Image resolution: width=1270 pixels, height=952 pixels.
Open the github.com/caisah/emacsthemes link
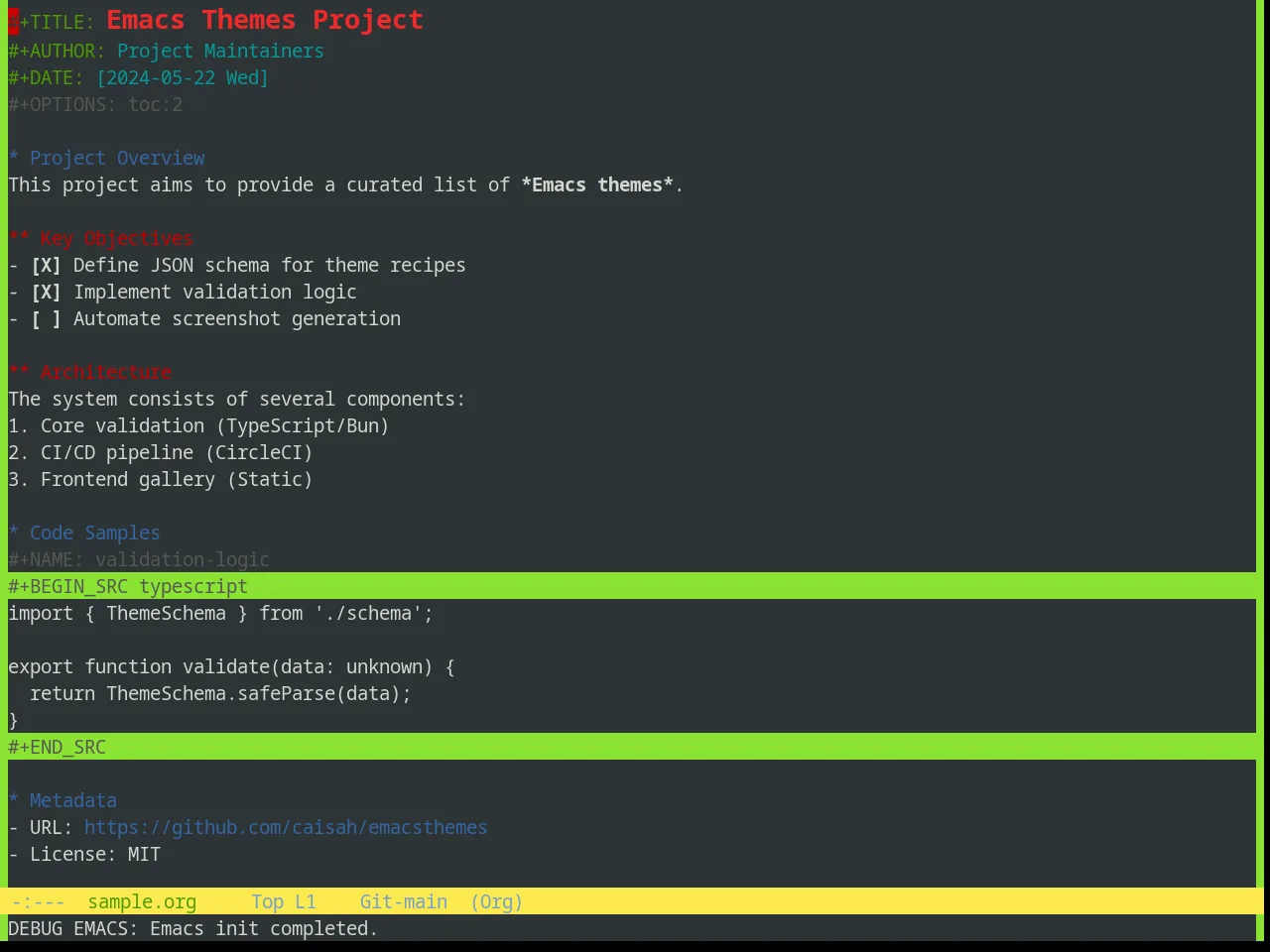286,828
